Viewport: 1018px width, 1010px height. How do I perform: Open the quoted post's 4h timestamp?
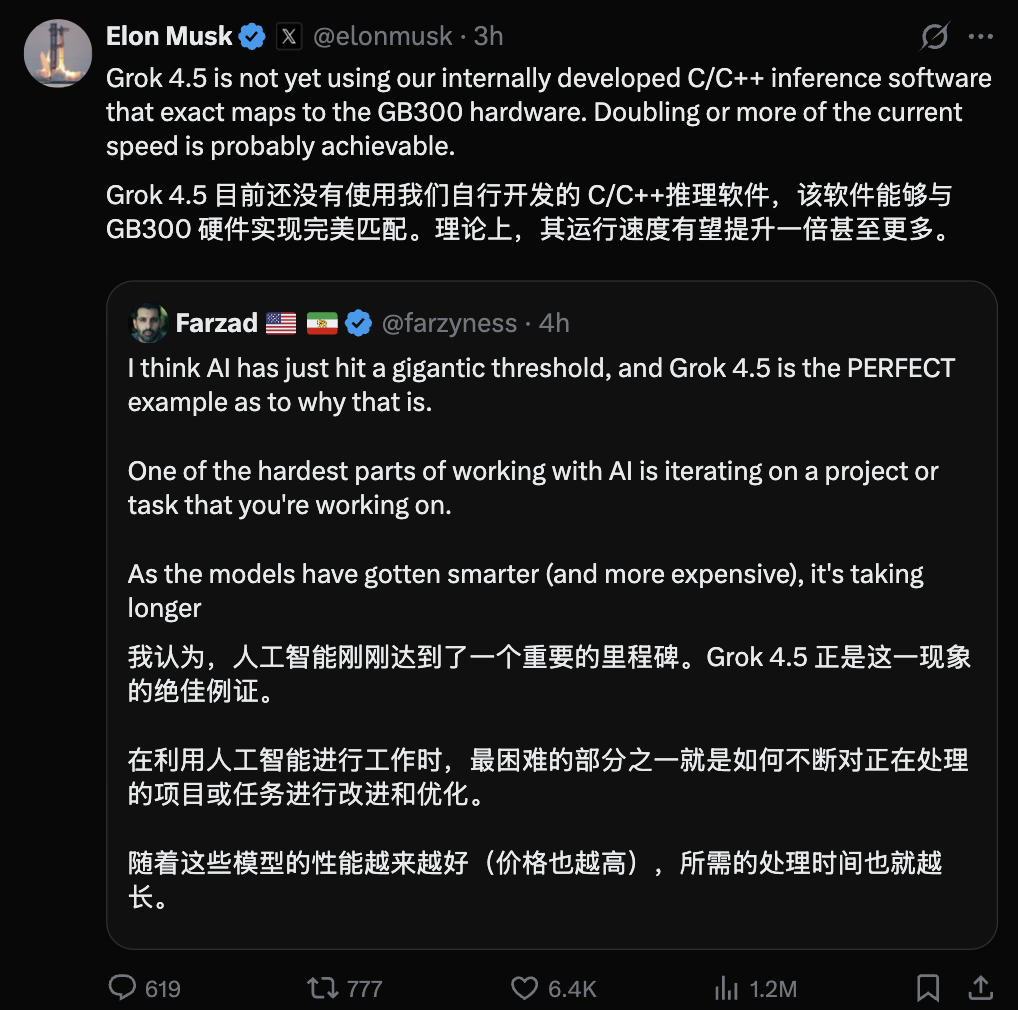click(554, 323)
